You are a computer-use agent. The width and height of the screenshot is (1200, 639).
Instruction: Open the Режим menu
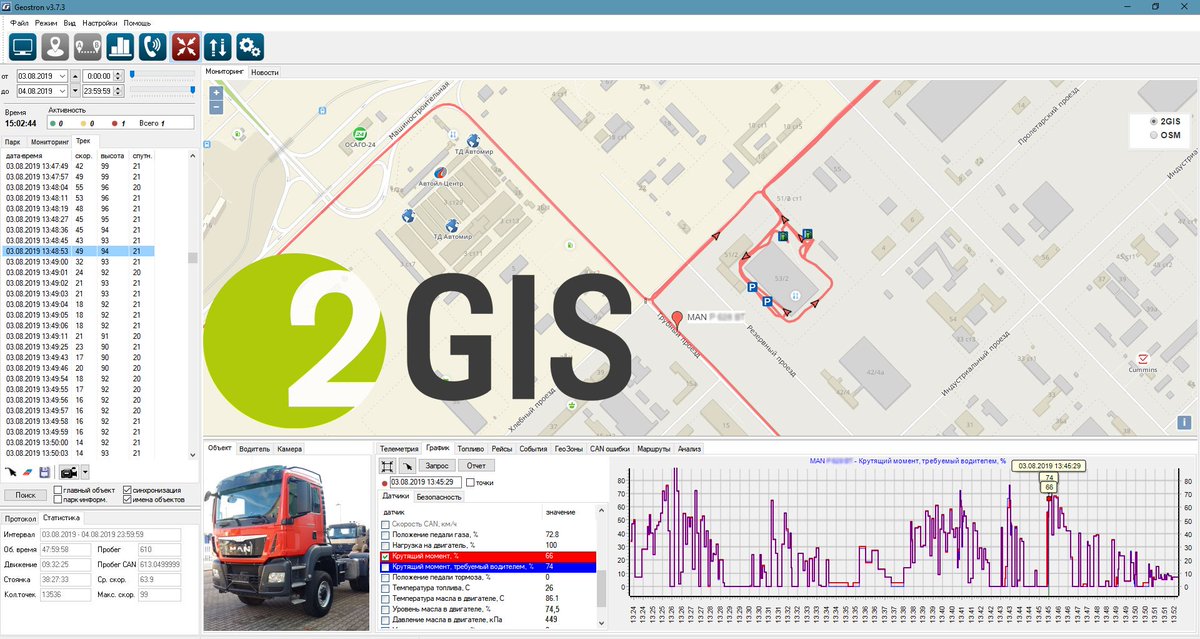pyautogui.click(x=45, y=22)
